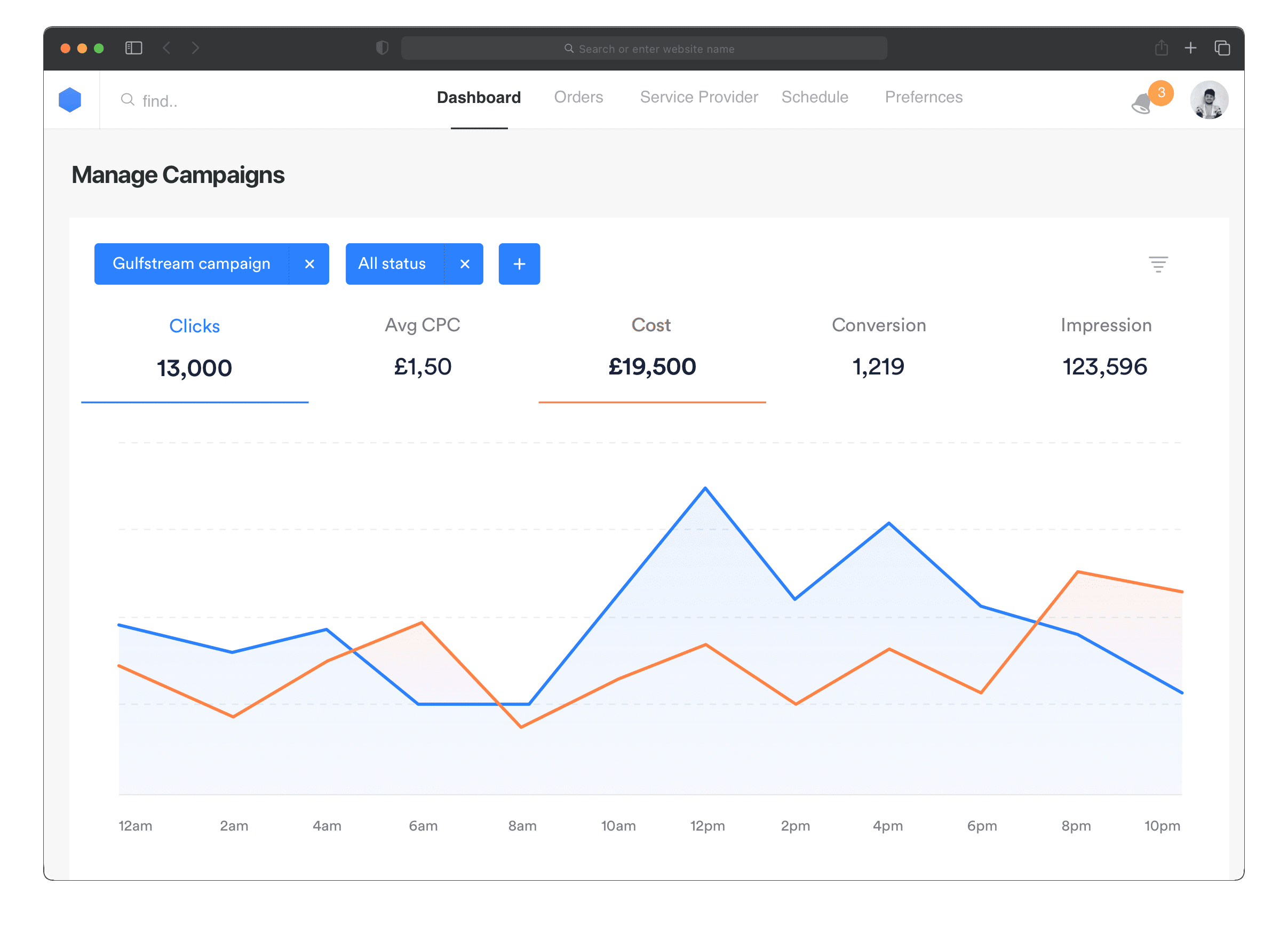Remove the All status filter
The image size is (1288, 941).
tap(465, 264)
